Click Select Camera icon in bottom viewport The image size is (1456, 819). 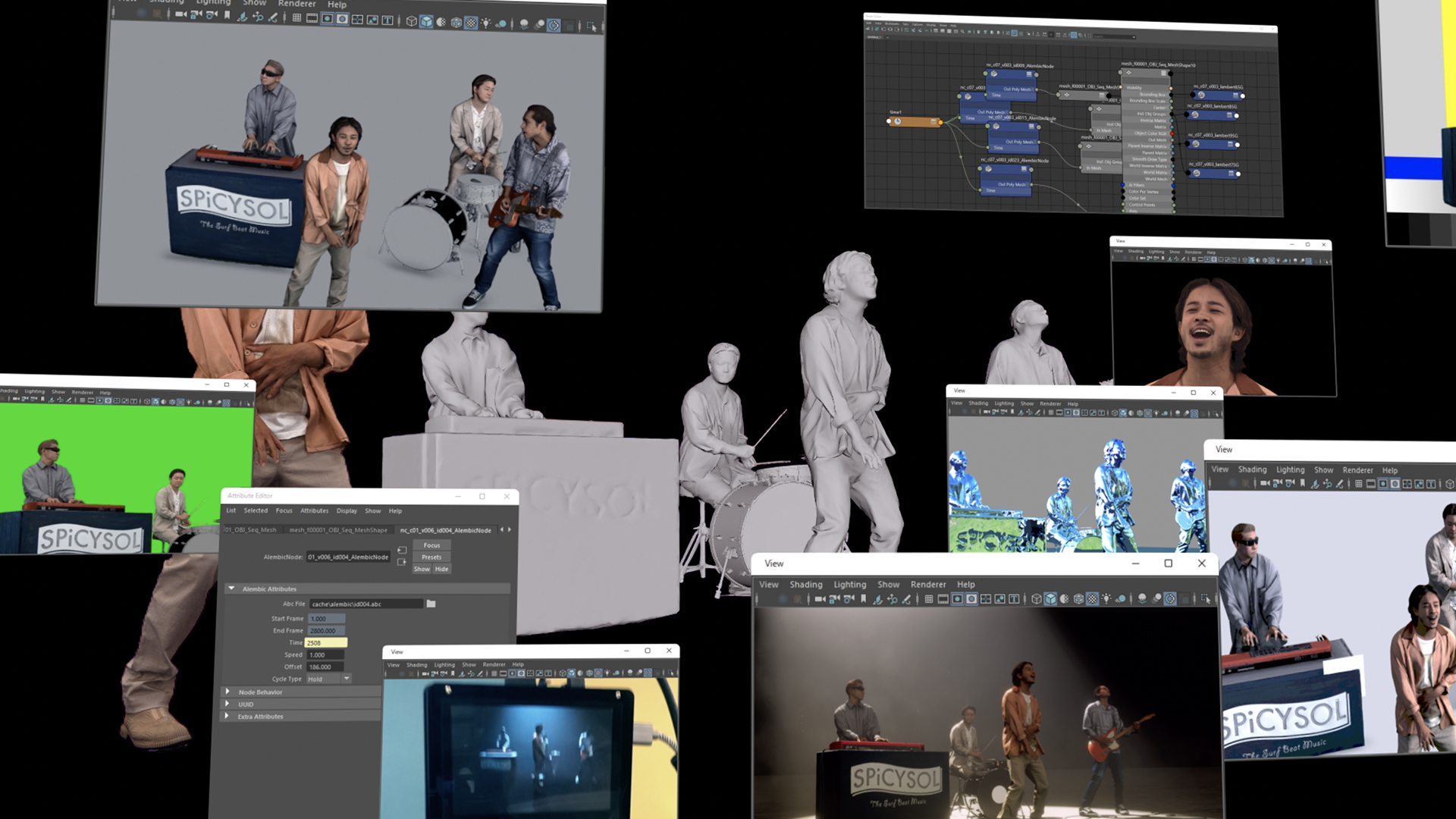(820, 599)
